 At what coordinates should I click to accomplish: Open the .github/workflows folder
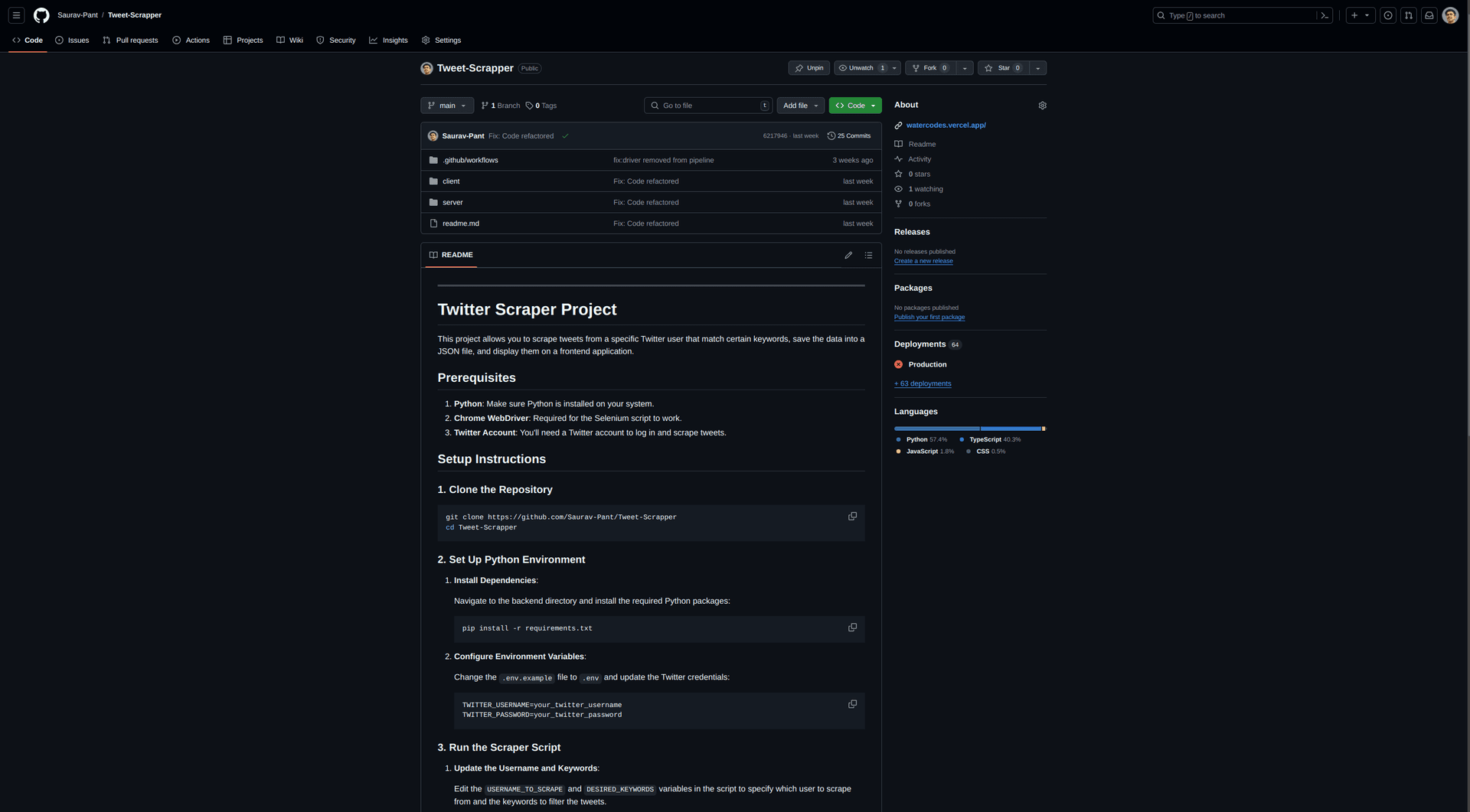470,160
